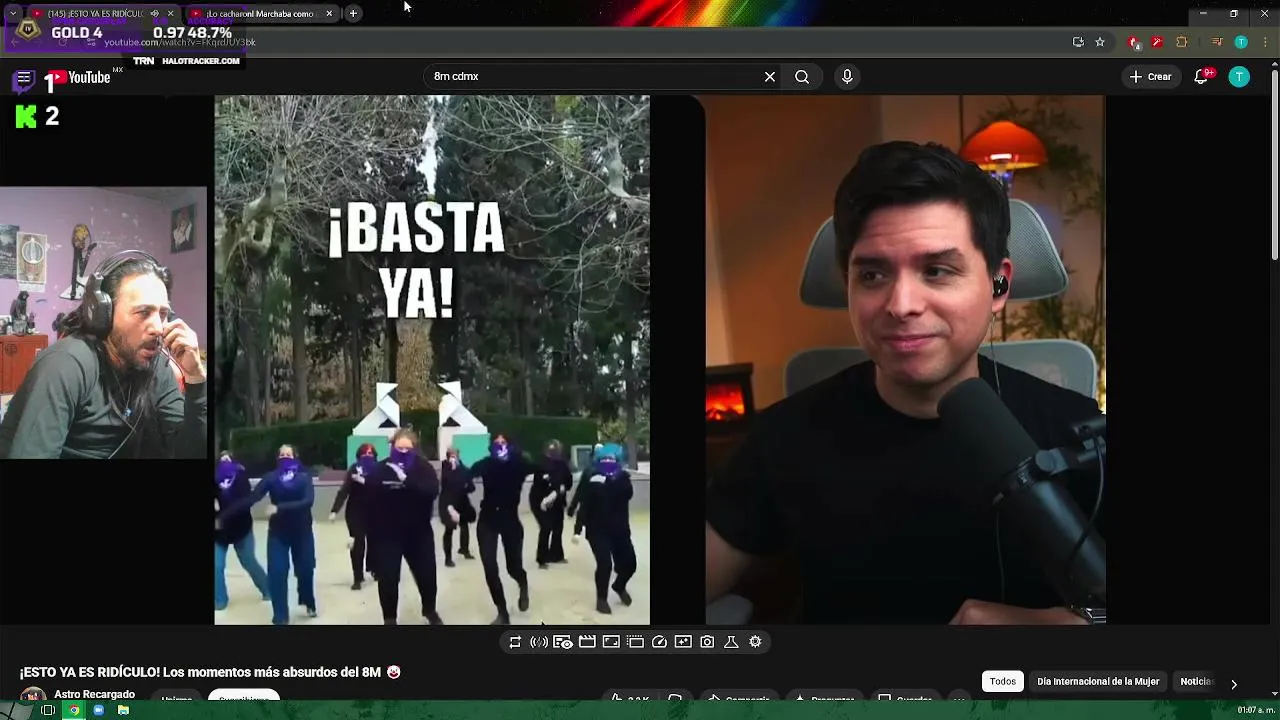Viewport: 1280px width, 720px height.
Task: Toggle the hide-elements eye icon below the player
Action: (563, 642)
